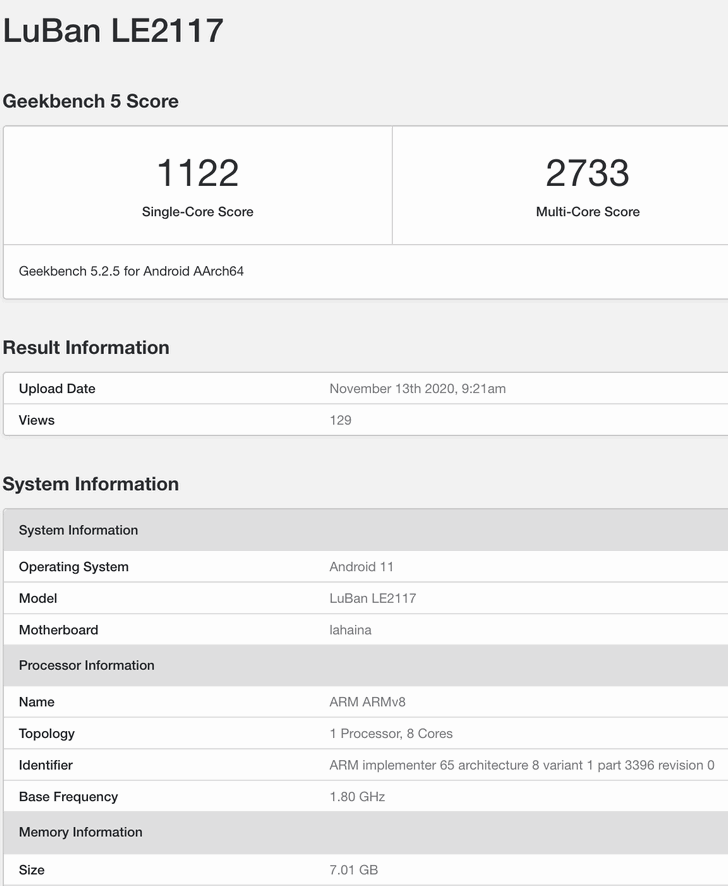Image resolution: width=728 pixels, height=886 pixels.
Task: Click the Topology row label
Action: [47, 733]
